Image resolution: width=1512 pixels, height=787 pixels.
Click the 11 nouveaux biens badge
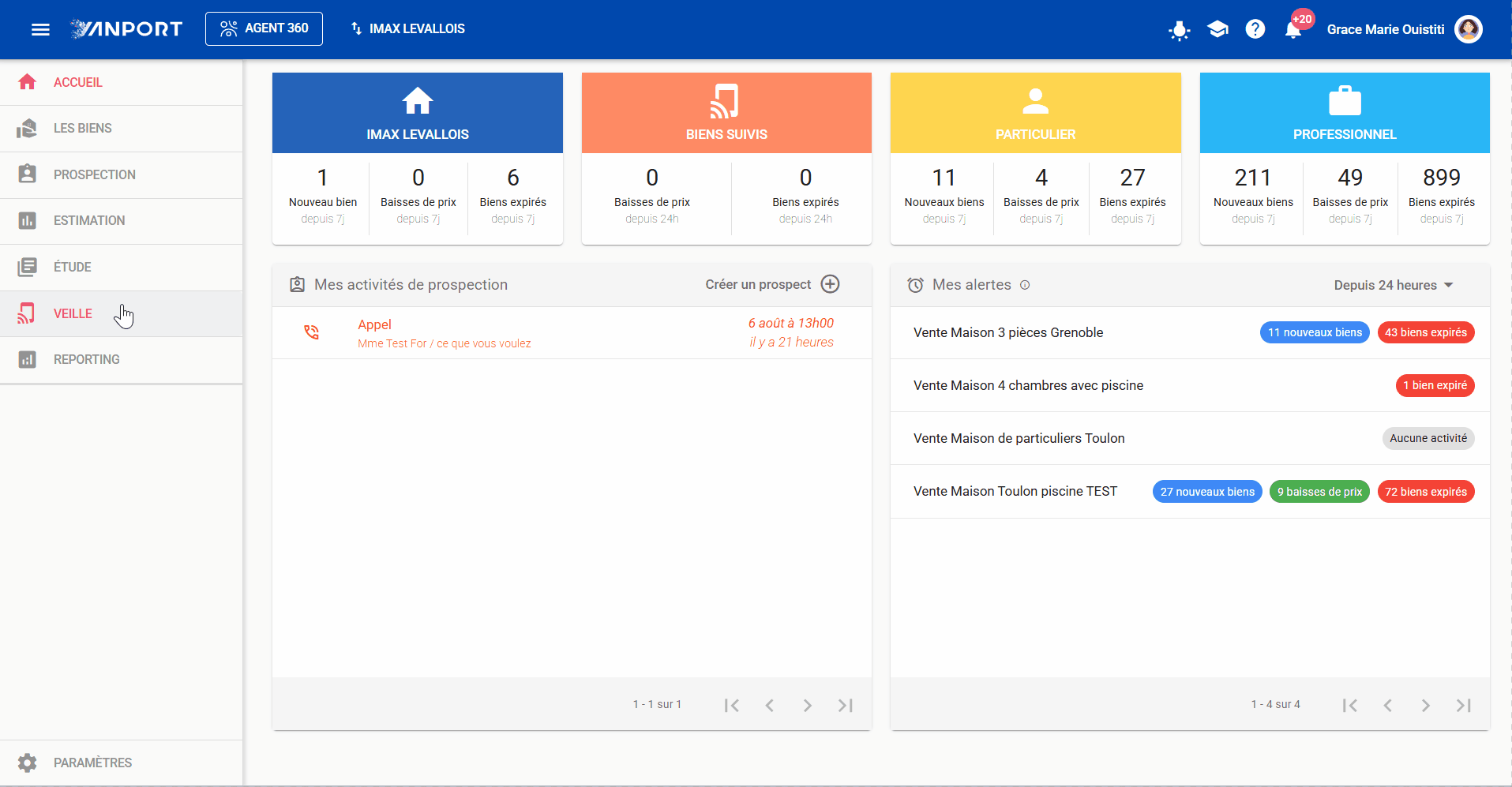[x=1315, y=332]
